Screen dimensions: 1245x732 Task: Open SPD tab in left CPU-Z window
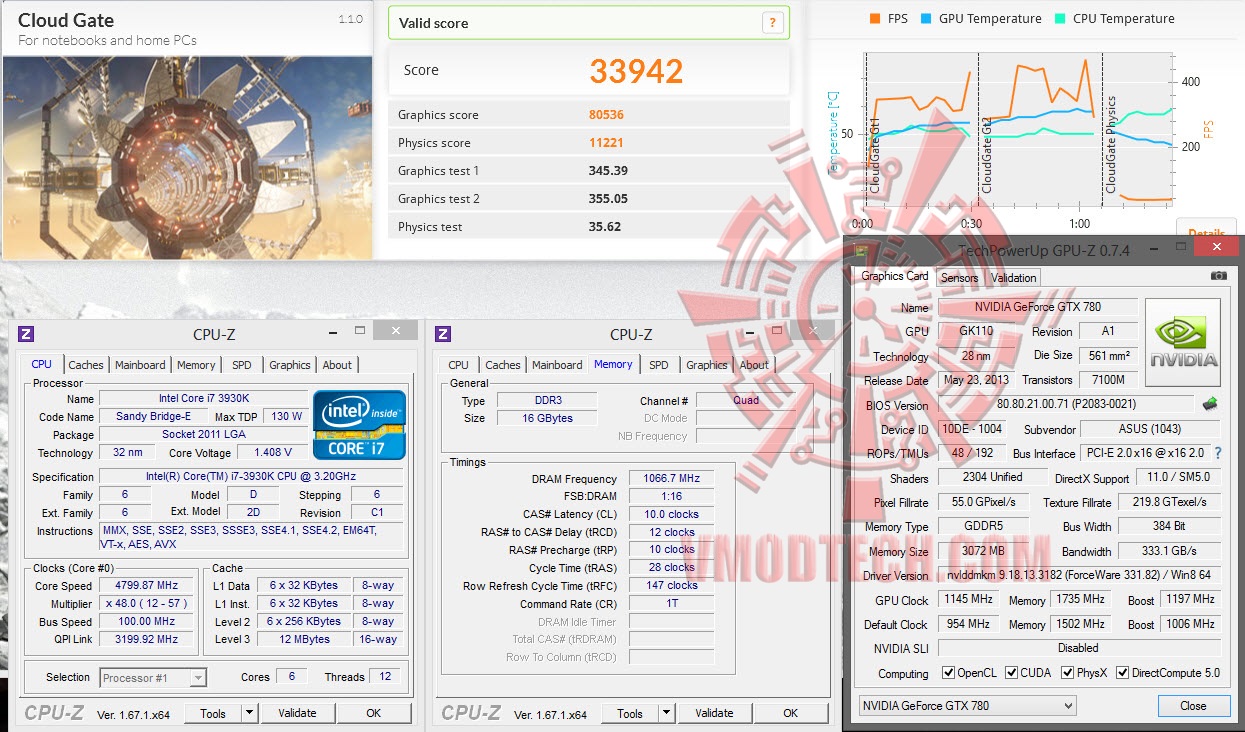242,365
